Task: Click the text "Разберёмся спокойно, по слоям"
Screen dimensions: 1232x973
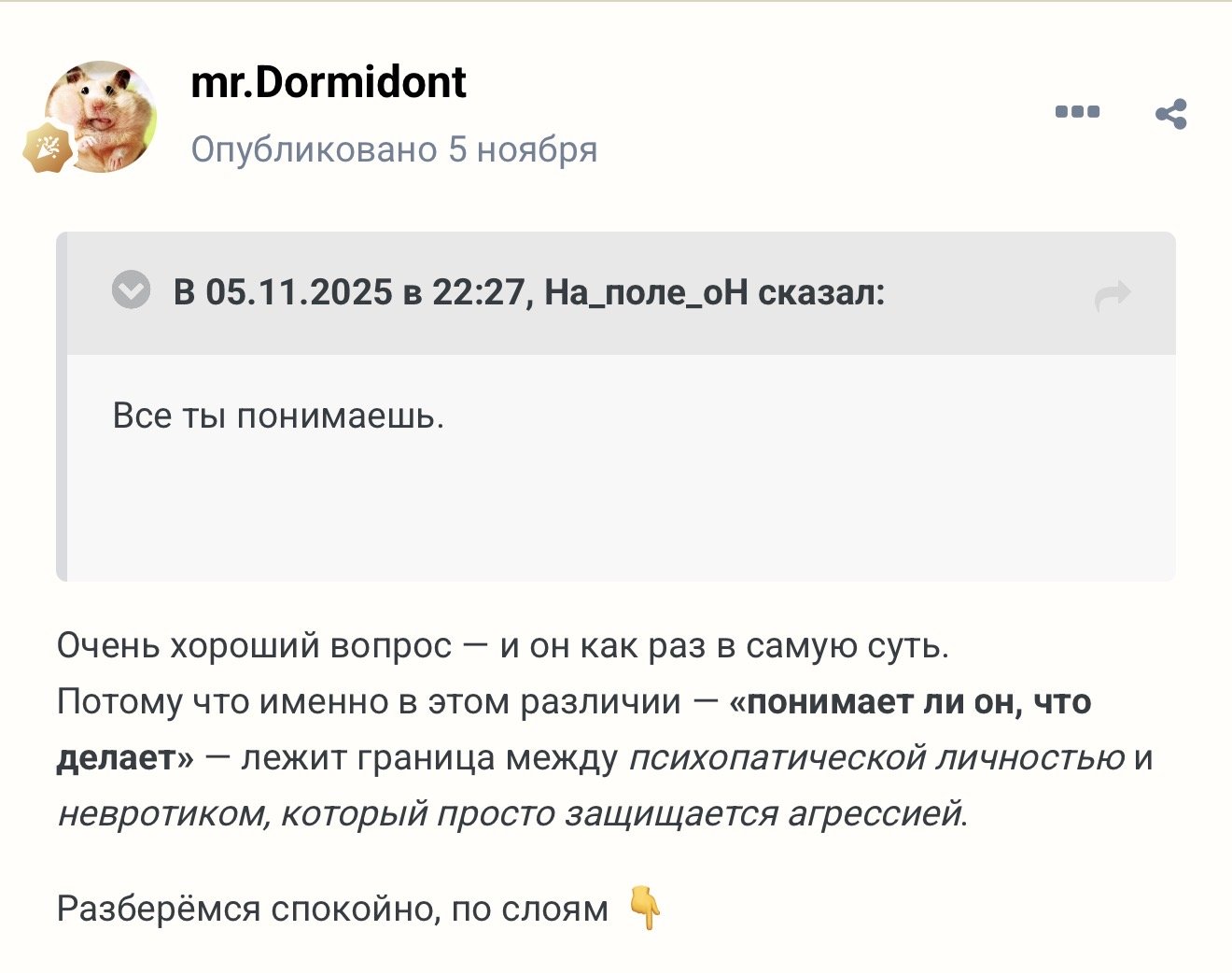Action: pos(332,909)
